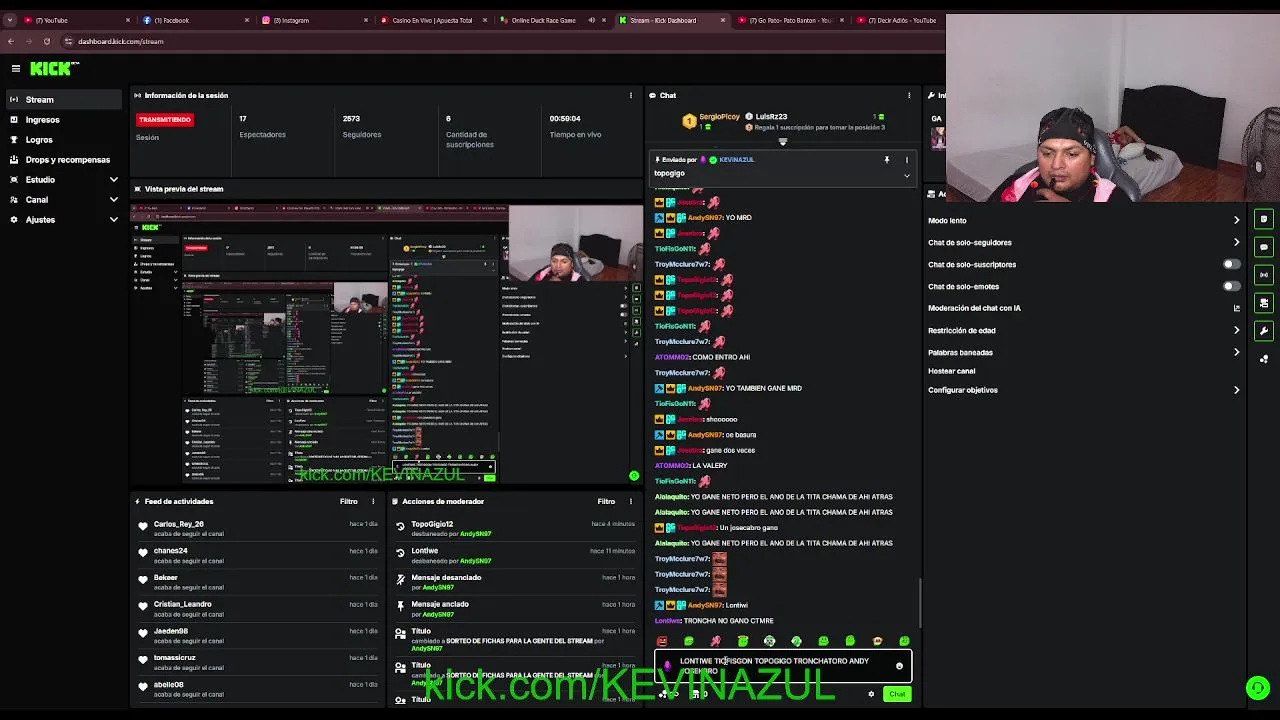Image resolution: width=1280 pixels, height=720 pixels.
Task: Collapse the gift leaderboard arrow in chat
Action: [x=783, y=142]
